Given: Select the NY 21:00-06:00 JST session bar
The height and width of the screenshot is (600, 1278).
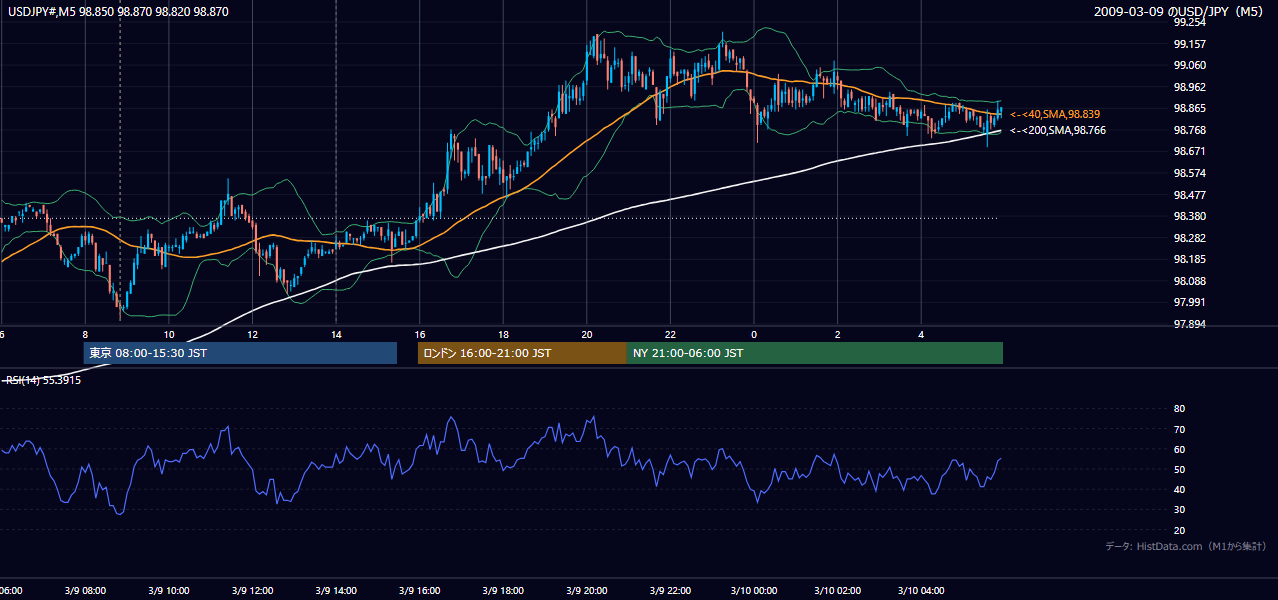Looking at the screenshot, I should [x=815, y=353].
